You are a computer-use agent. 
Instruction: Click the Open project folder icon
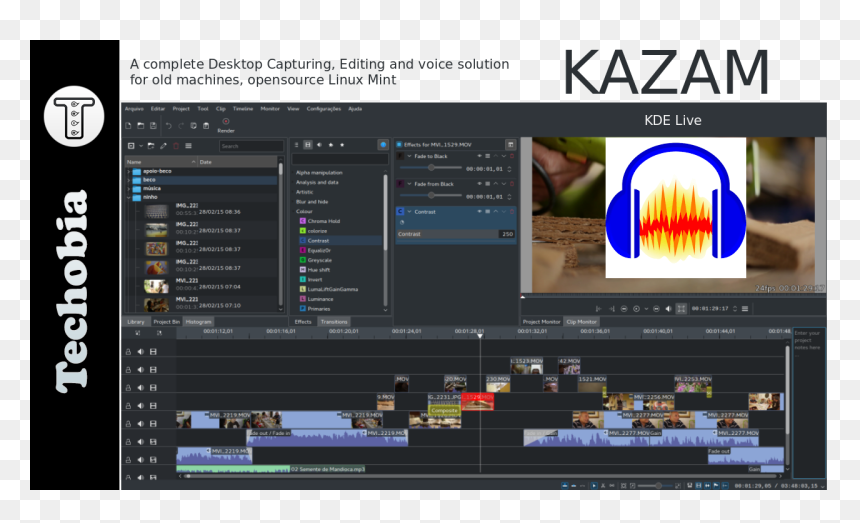140,126
